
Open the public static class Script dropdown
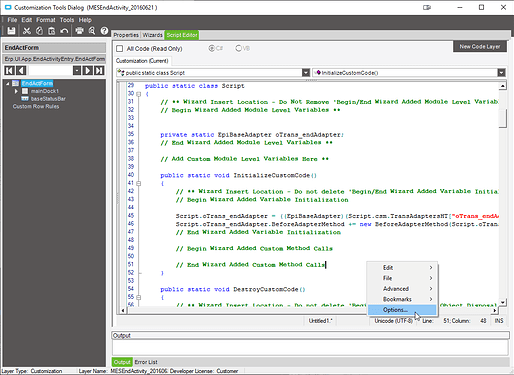[x=306, y=73]
